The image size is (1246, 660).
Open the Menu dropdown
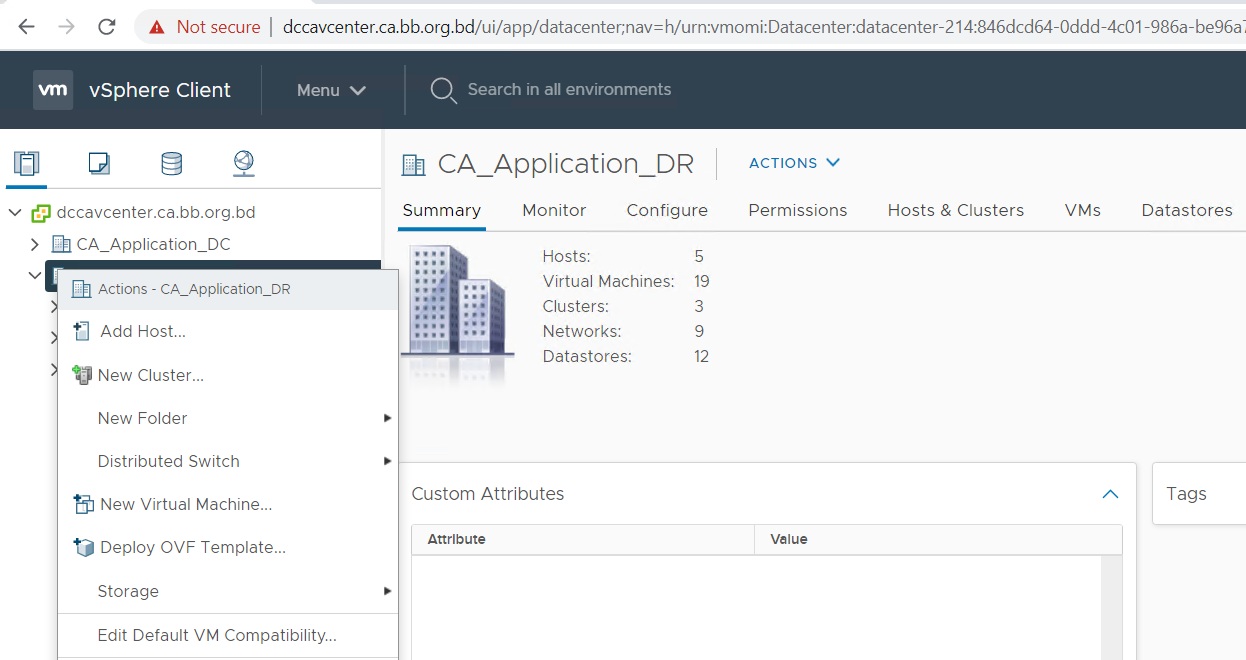point(331,90)
